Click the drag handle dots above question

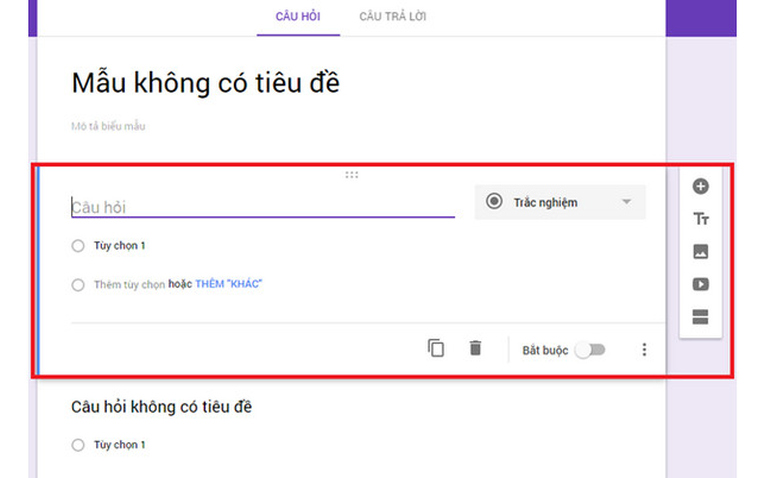pos(351,175)
